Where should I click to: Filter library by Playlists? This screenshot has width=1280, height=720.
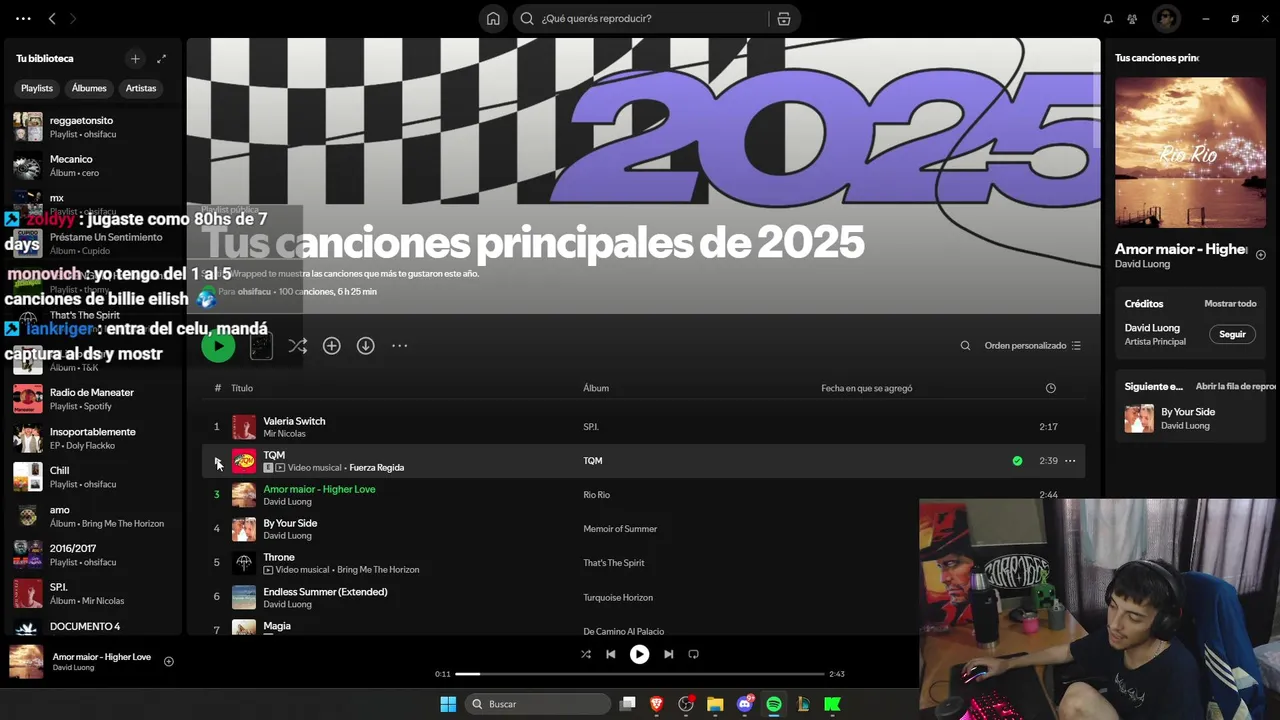[x=37, y=88]
